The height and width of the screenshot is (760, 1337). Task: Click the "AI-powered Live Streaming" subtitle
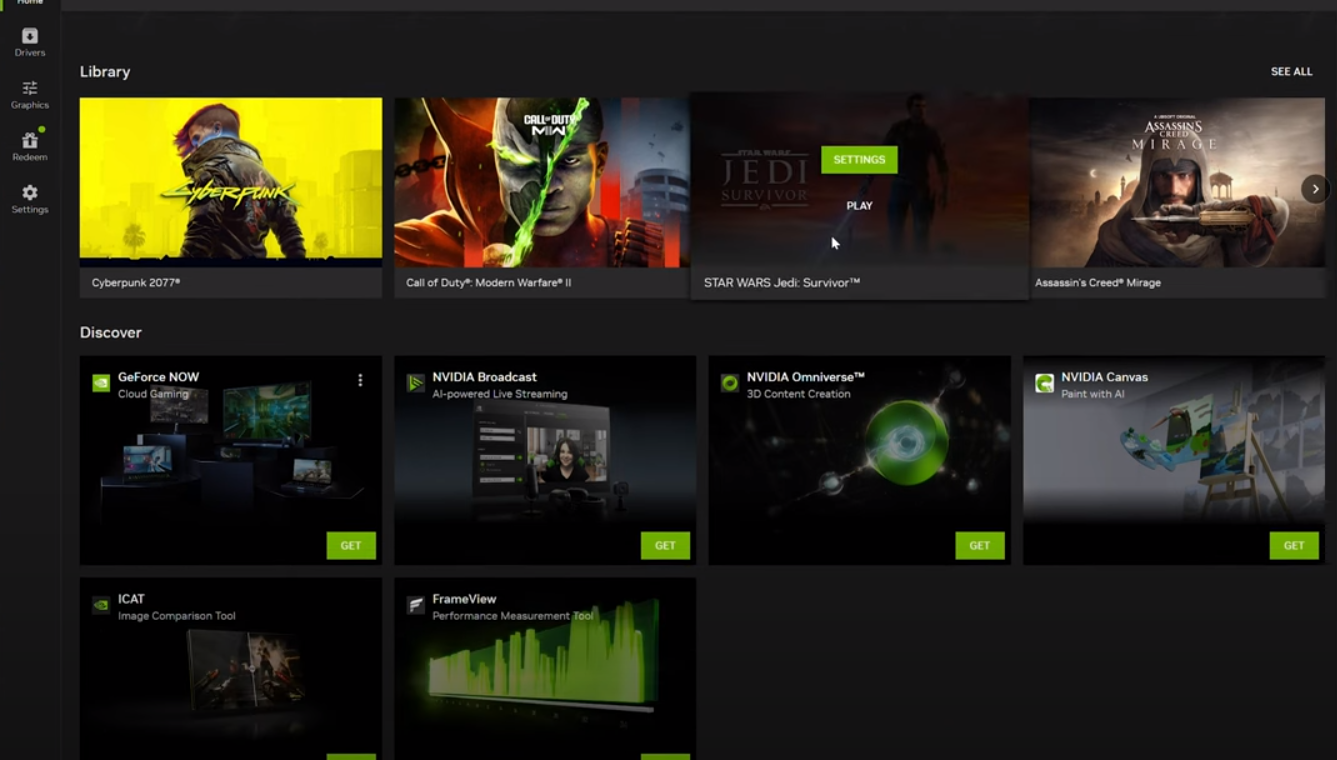[500, 394]
